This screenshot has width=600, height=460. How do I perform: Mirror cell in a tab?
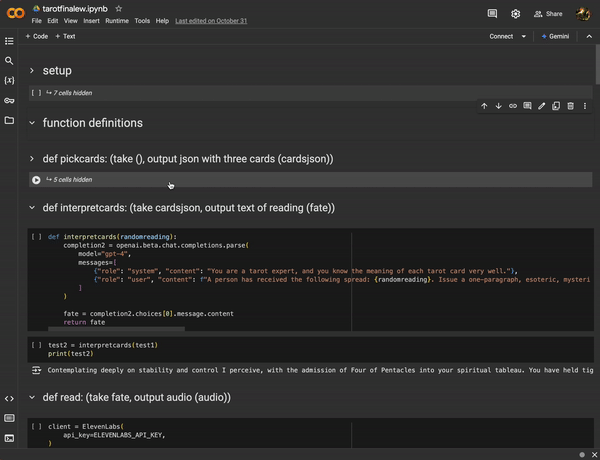(556, 106)
